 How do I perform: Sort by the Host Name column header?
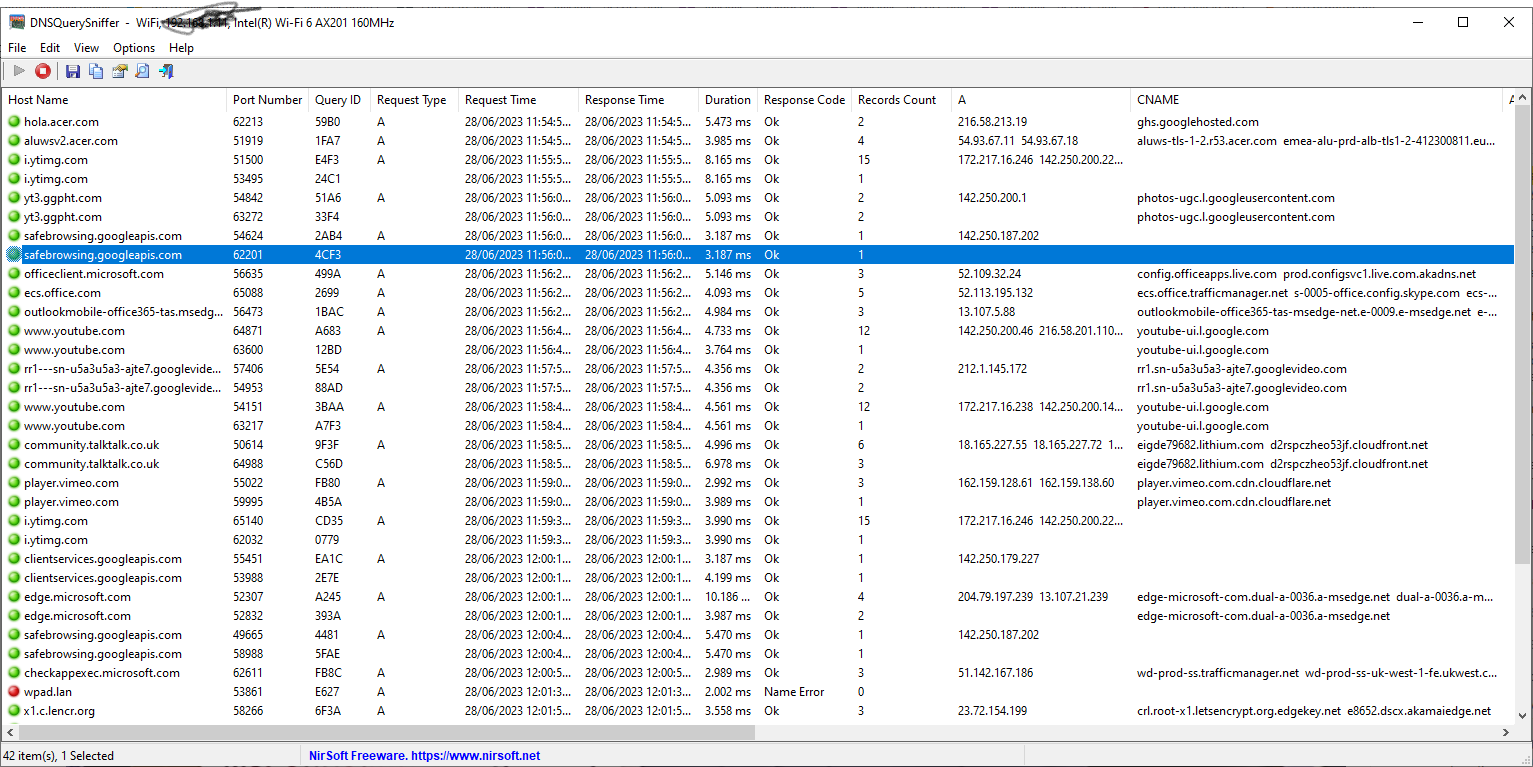[x=38, y=100]
